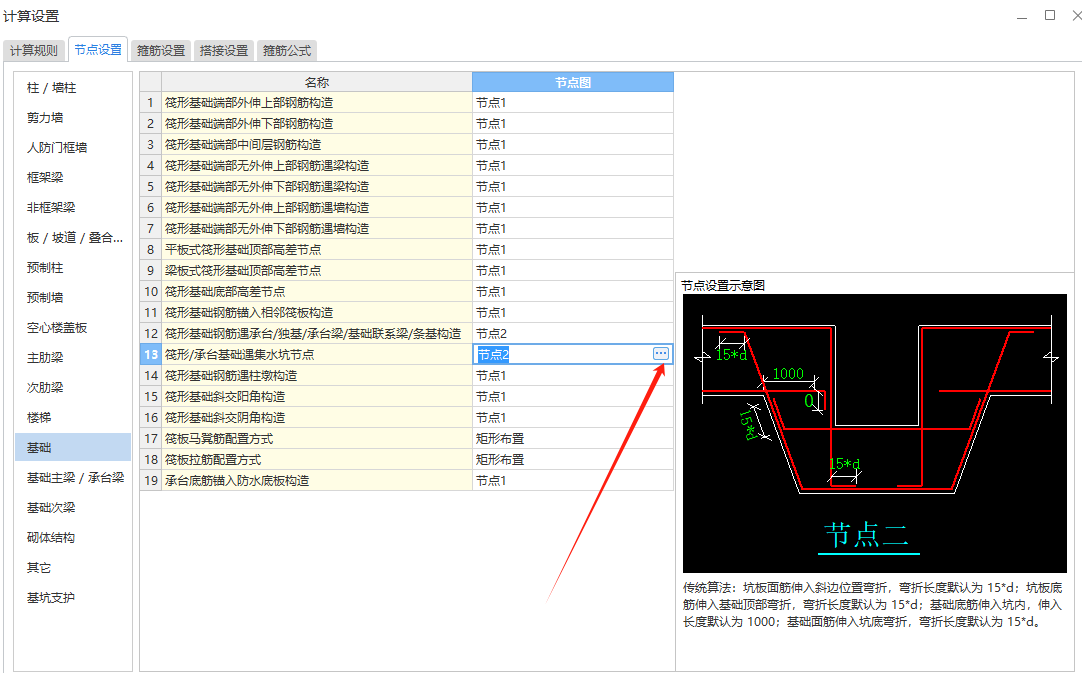Select row 梁板式筏形基础顶部高差节点

(x=317, y=271)
